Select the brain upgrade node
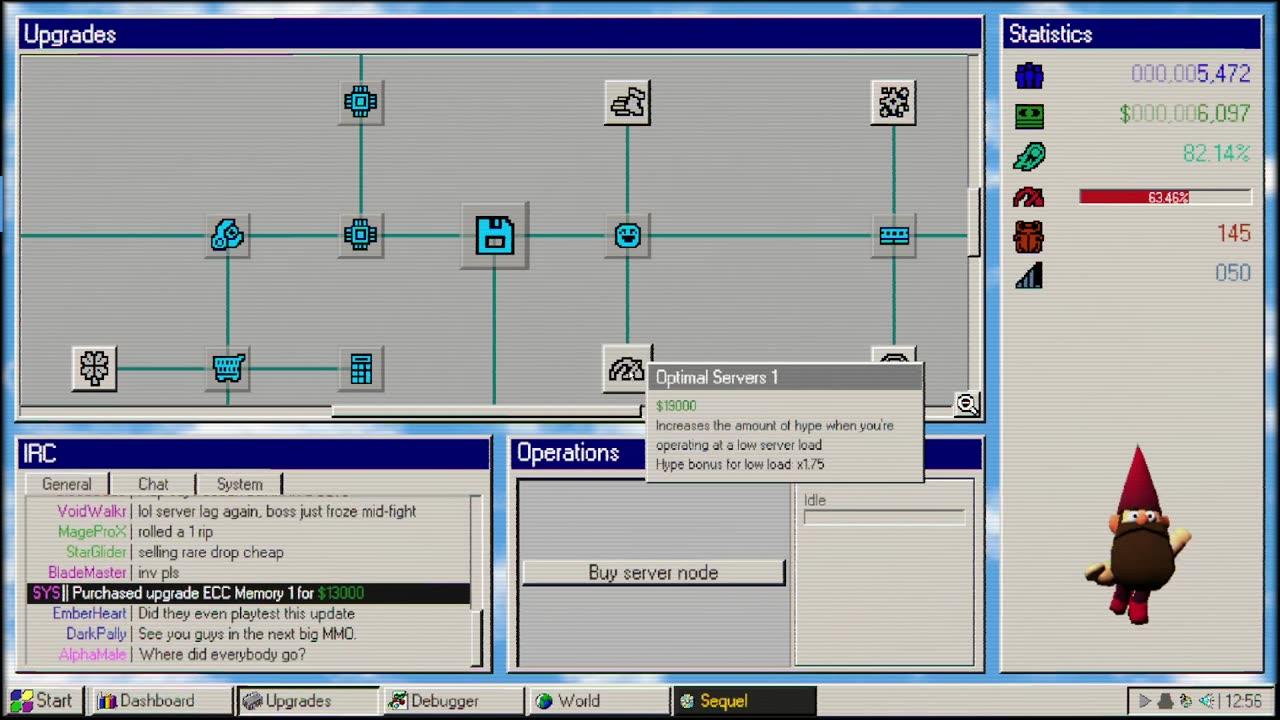This screenshot has width=1280, height=720. (95, 369)
